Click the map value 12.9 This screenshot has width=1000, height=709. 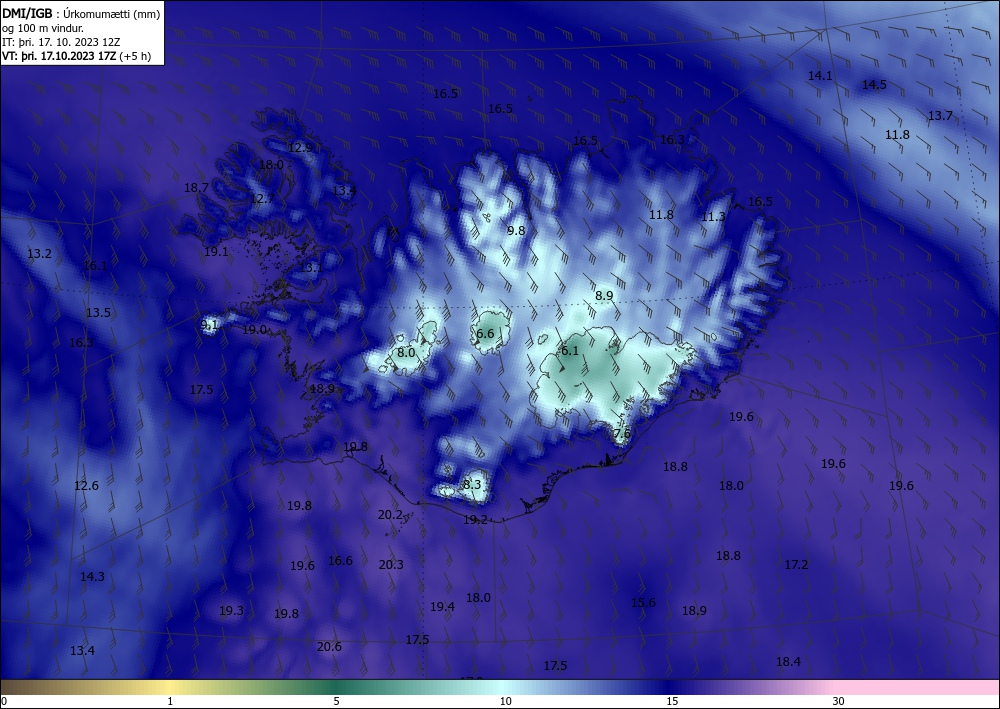click(x=300, y=147)
